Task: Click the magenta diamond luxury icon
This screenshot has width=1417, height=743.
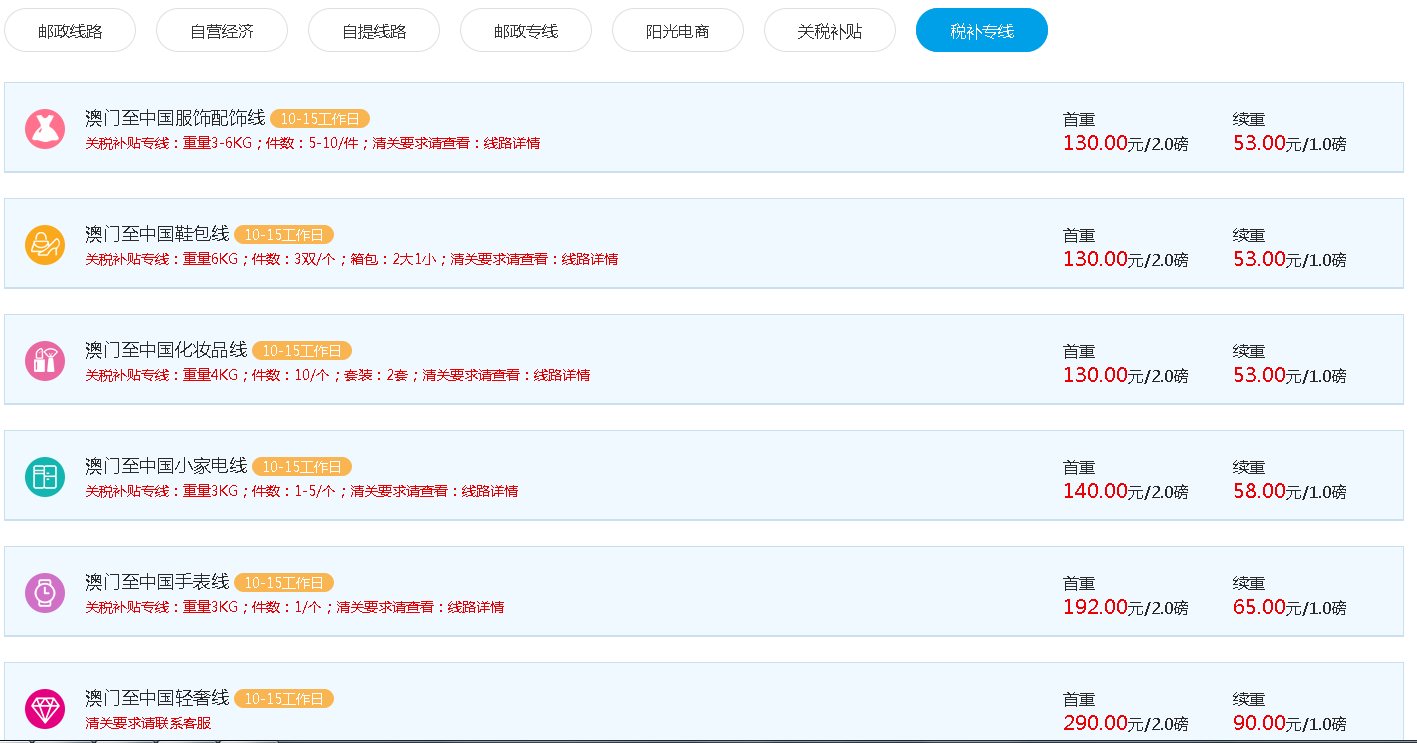Action: pyautogui.click(x=45, y=709)
